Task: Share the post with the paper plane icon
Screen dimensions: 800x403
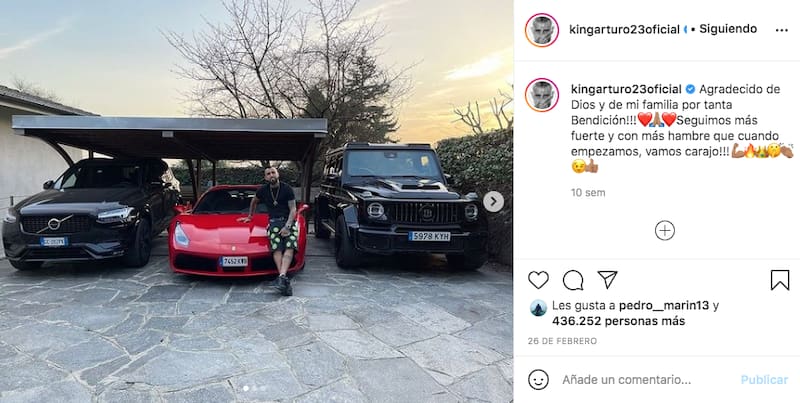Action: pyautogui.click(x=607, y=280)
